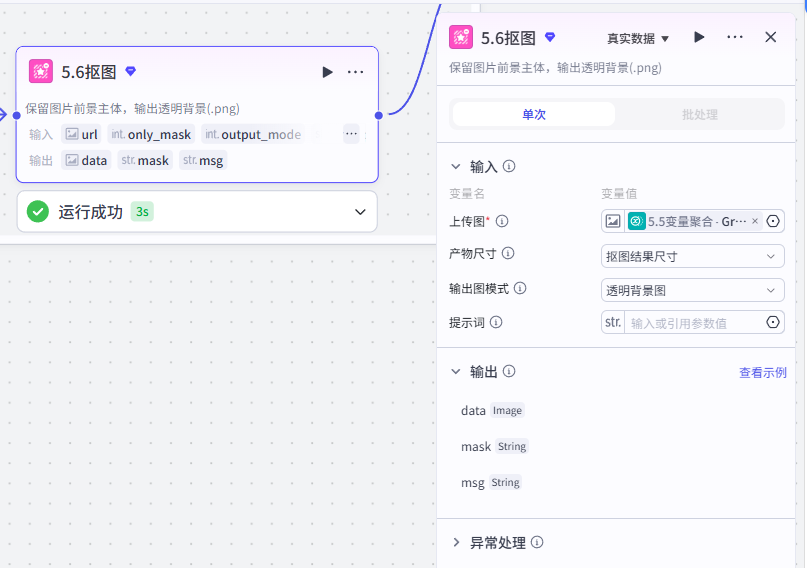Viewport: 807px width, 568px height.
Task: Open the 透明背景图 dropdown
Action: click(692, 290)
